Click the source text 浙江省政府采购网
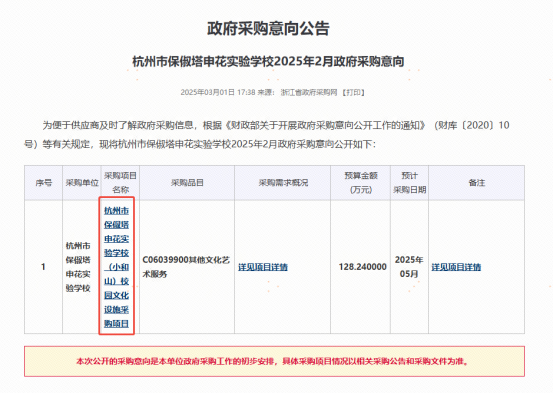The image size is (554, 393). (x=308, y=93)
